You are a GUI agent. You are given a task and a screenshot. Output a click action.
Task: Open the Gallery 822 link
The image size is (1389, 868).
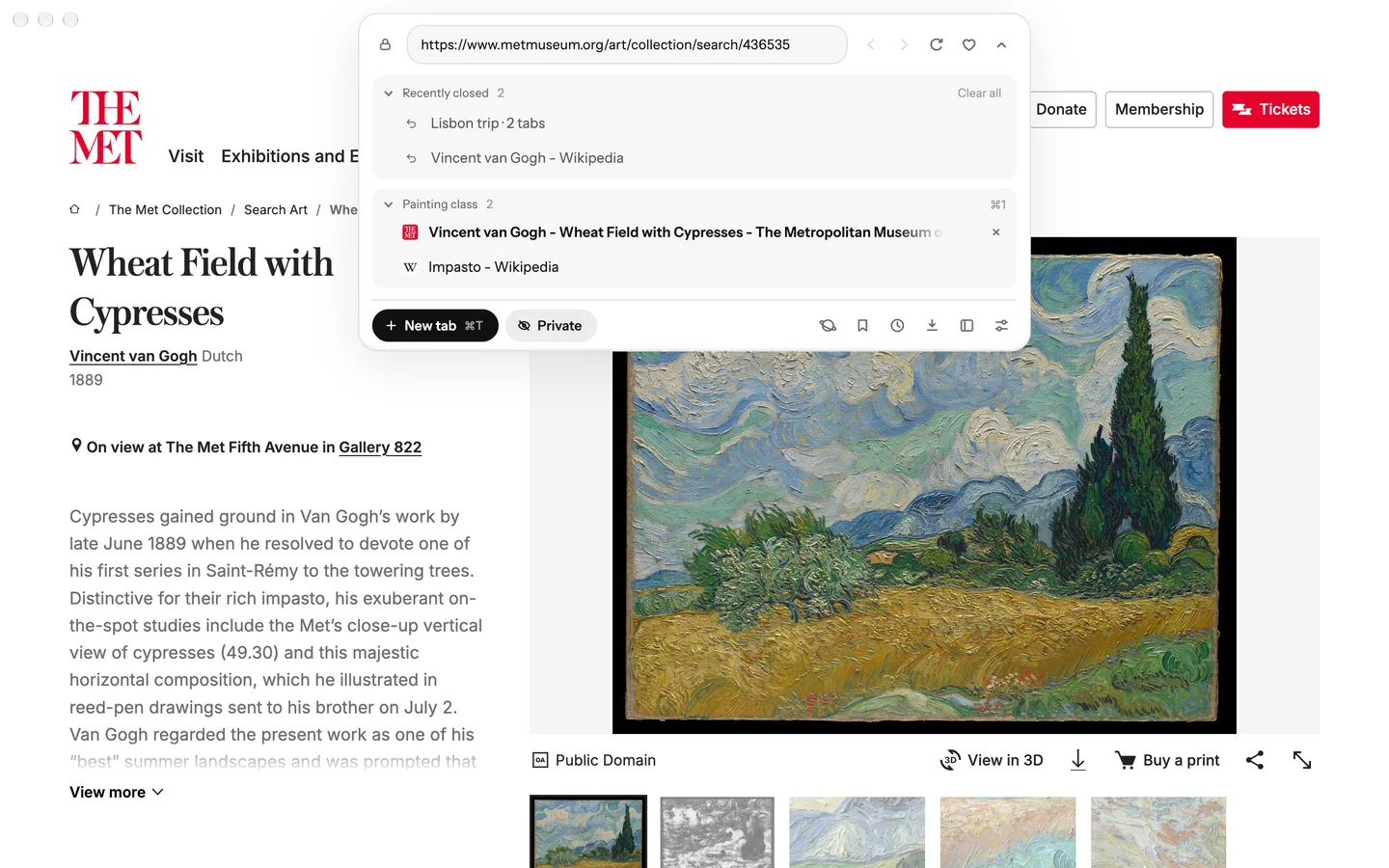[380, 448]
